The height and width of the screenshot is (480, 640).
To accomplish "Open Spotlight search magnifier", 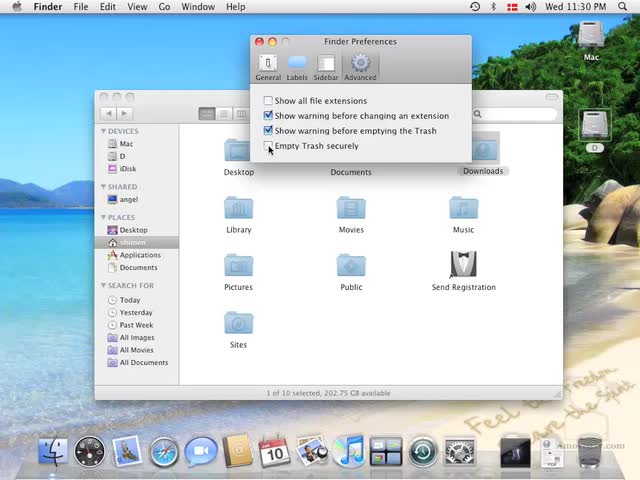I will (x=622, y=7).
